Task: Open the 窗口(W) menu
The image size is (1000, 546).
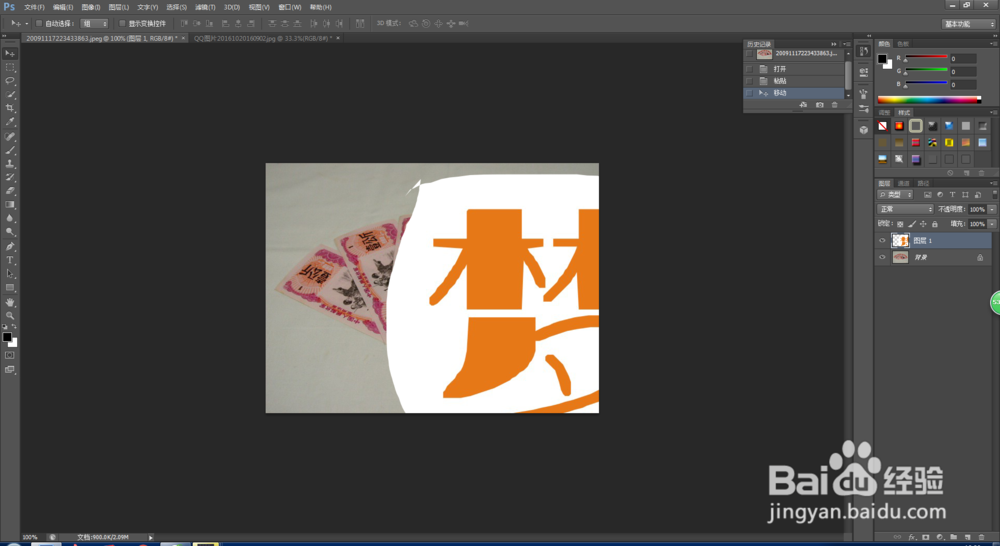Action: 290,7
